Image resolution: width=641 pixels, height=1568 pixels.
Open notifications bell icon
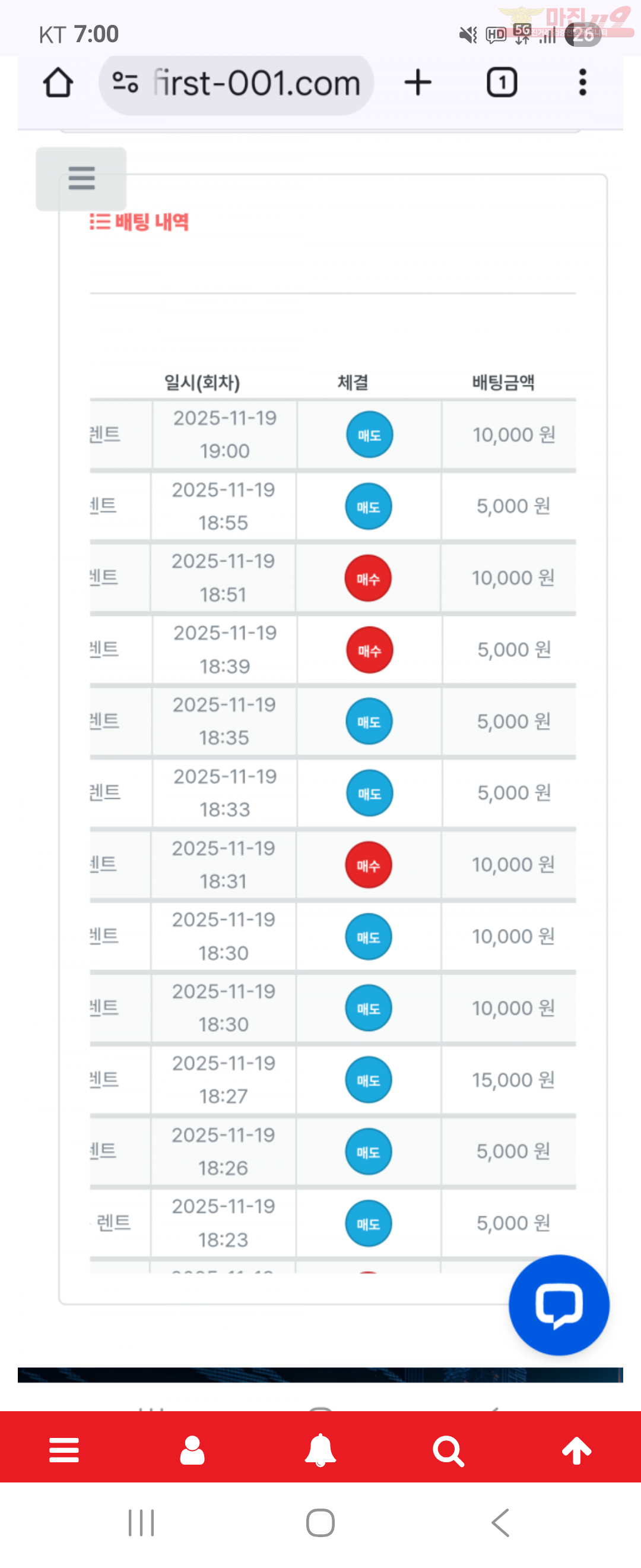point(320,1450)
